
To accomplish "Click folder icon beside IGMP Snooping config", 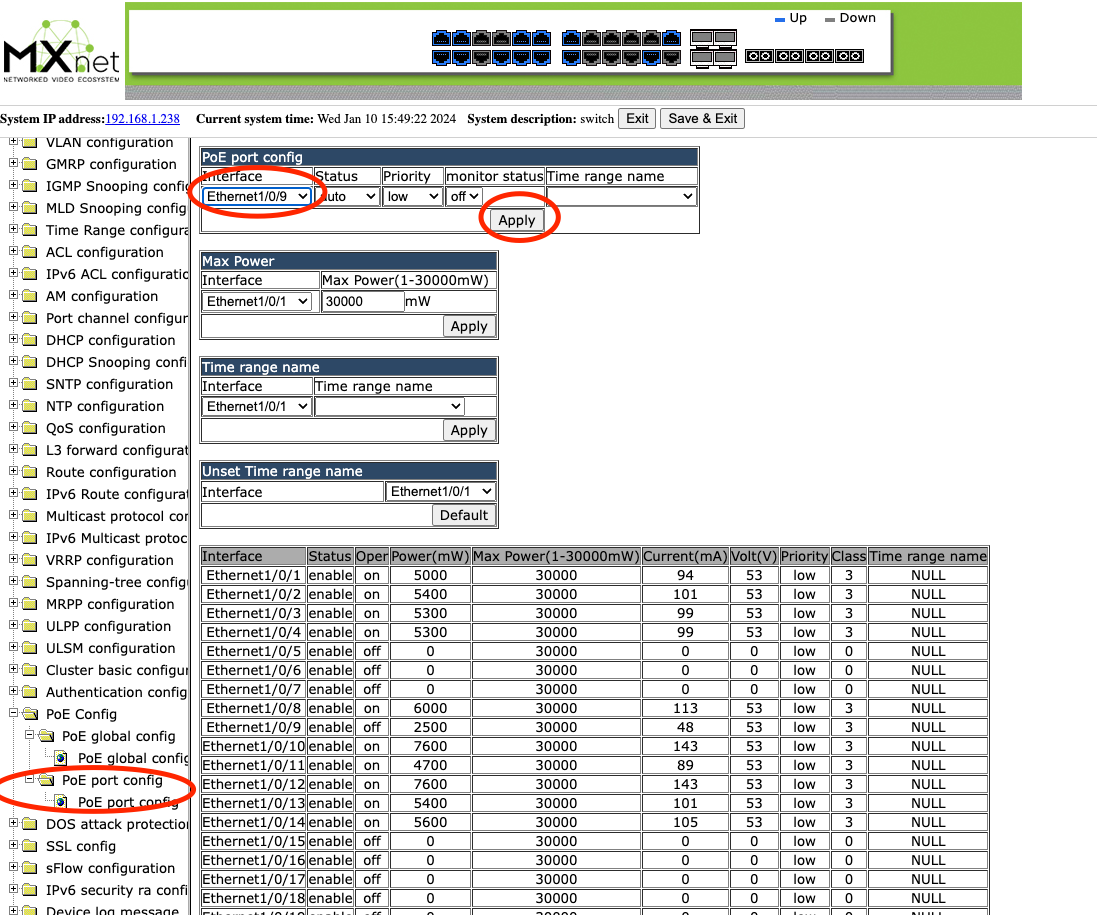I will pyautogui.click(x=29, y=187).
